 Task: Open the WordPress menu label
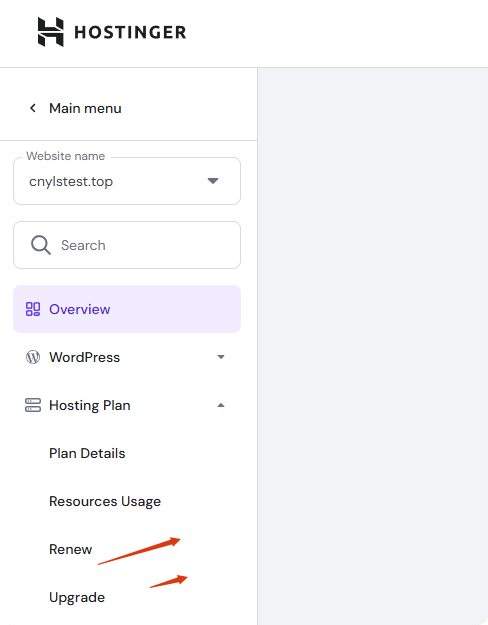[85, 357]
